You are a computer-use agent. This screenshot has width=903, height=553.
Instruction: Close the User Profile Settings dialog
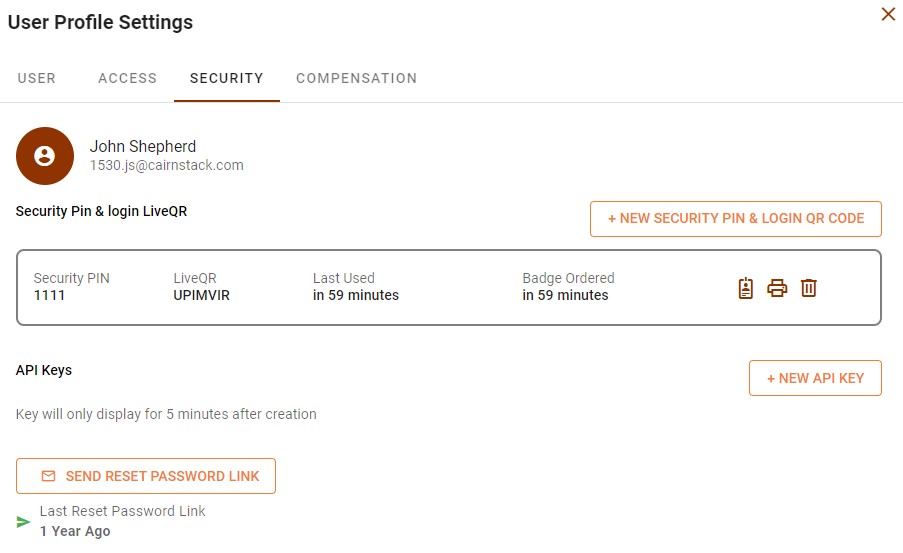[x=887, y=15]
